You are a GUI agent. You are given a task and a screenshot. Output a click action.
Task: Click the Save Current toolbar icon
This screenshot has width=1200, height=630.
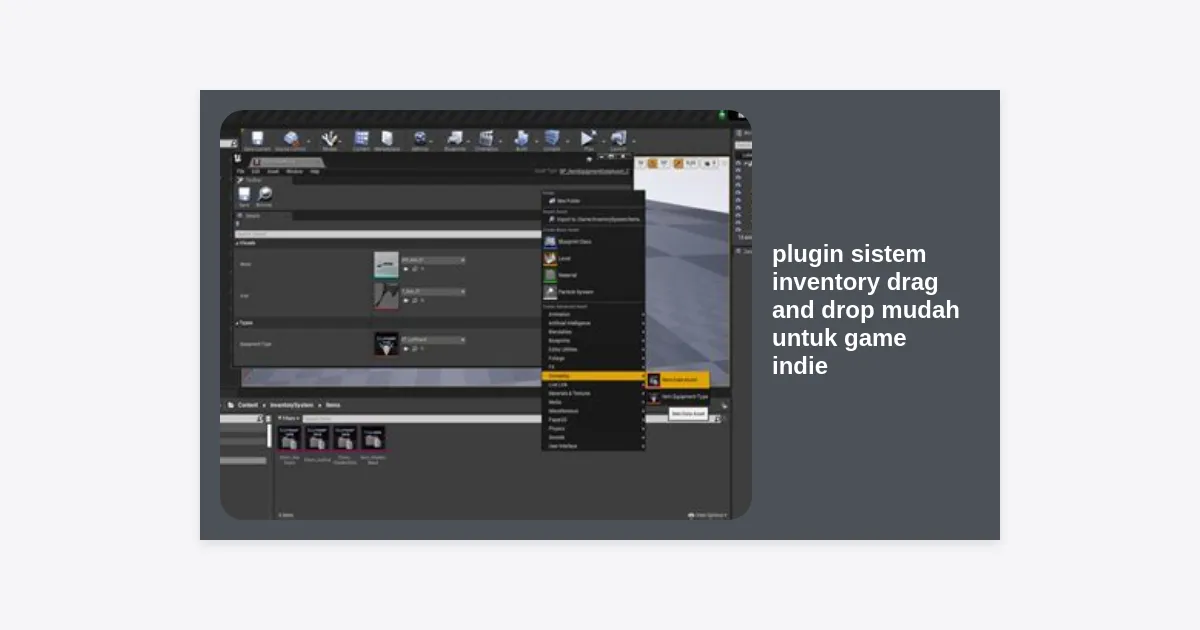click(x=257, y=139)
